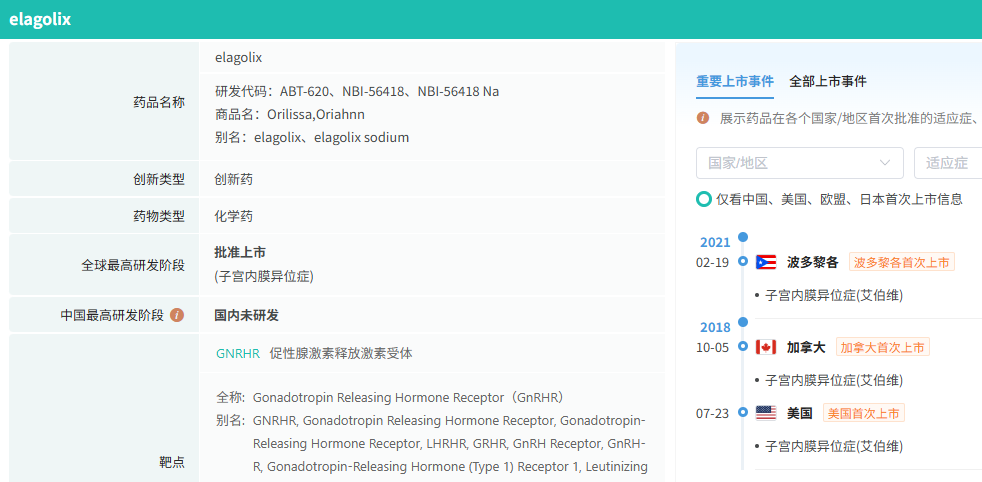Click the 2018 year timeline node
The image size is (982, 482).
click(x=742, y=323)
